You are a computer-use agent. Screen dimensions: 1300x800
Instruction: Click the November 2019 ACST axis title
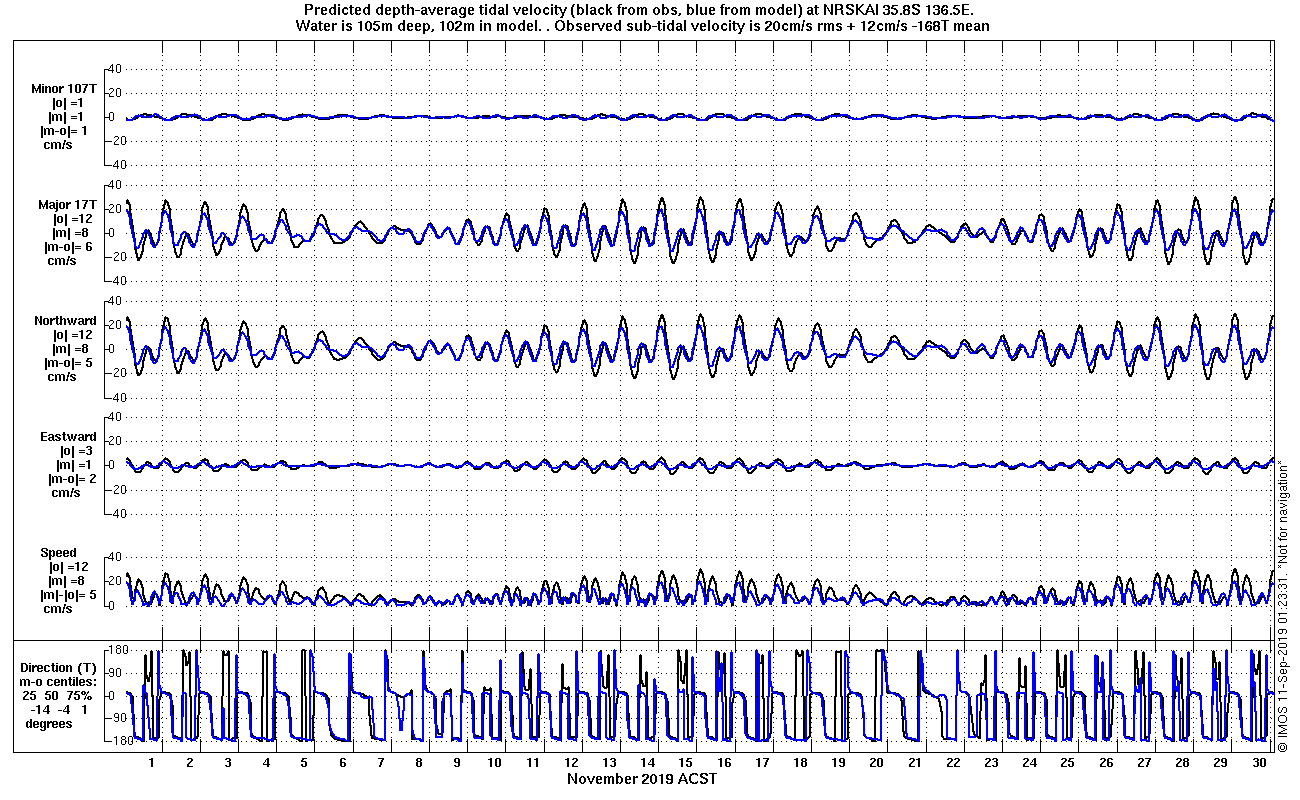click(642, 778)
